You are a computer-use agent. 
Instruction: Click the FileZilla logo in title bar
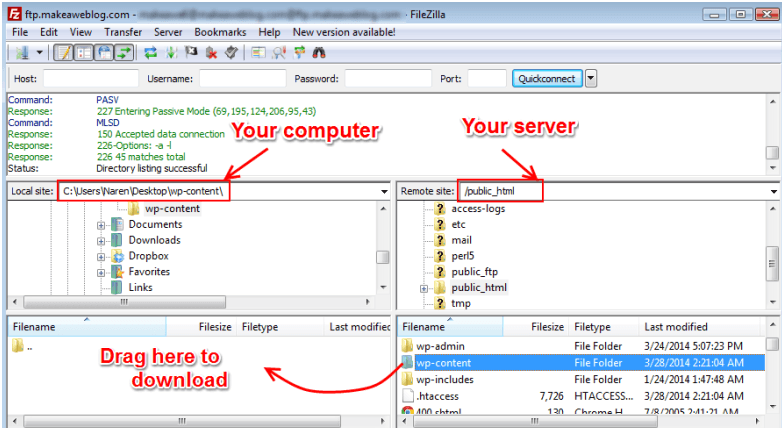(x=14, y=14)
